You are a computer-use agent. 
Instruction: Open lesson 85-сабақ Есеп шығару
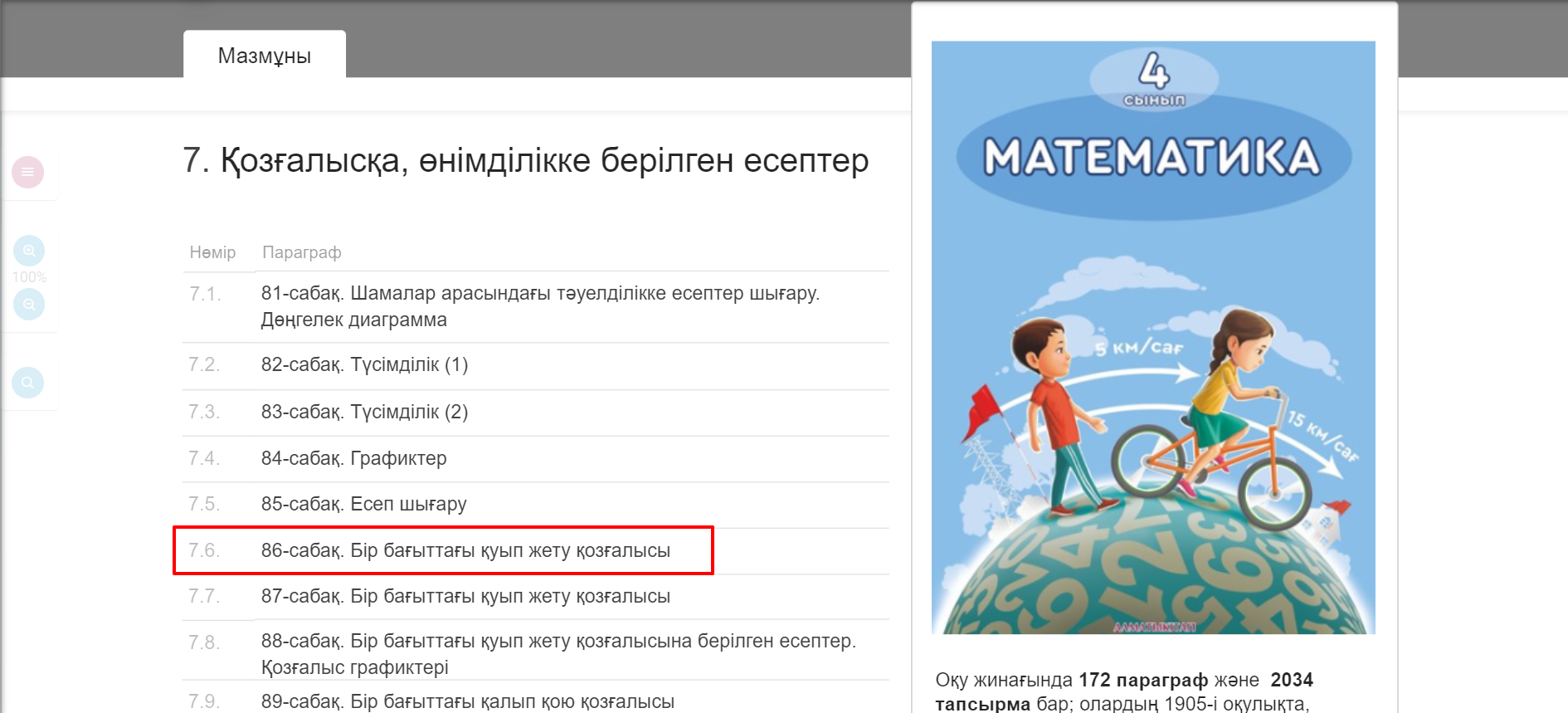tap(363, 504)
